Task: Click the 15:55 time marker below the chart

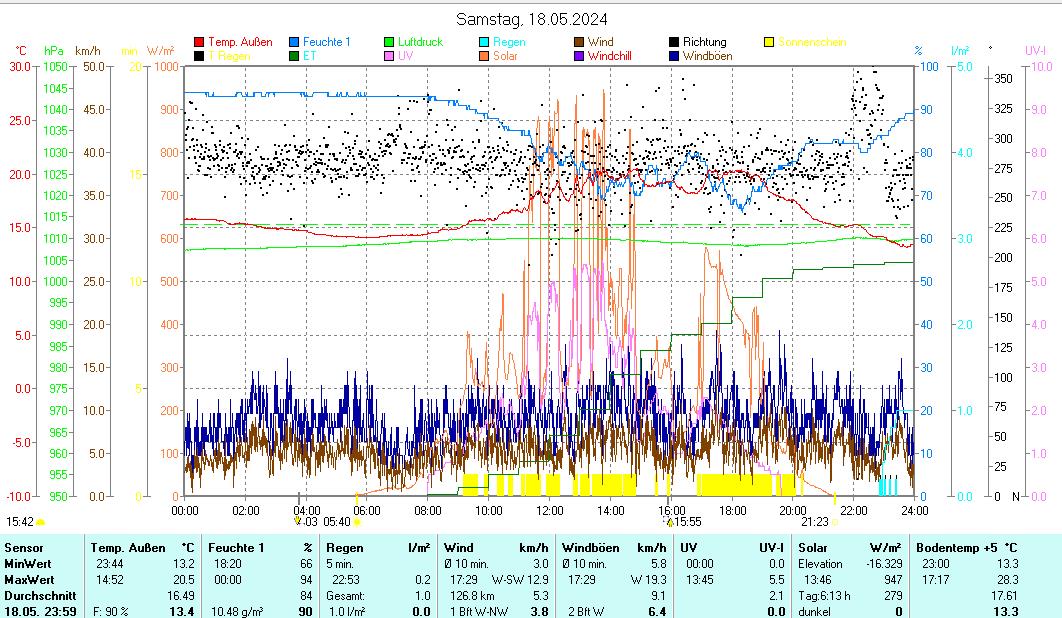Action: point(686,521)
